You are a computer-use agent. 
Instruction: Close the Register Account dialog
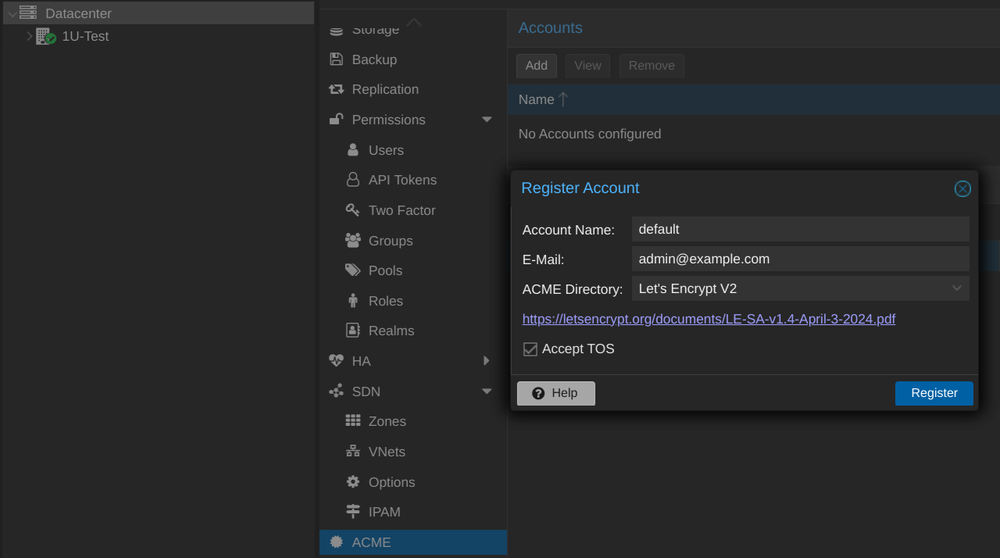coord(962,189)
